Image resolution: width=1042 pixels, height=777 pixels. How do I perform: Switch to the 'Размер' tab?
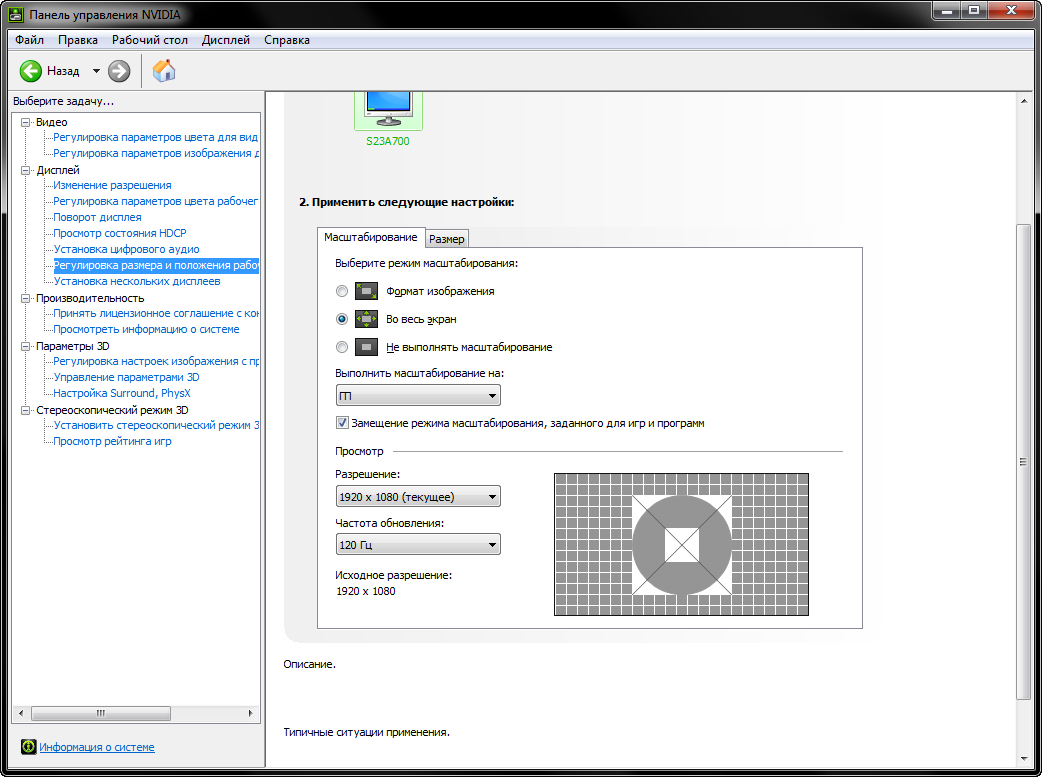446,239
